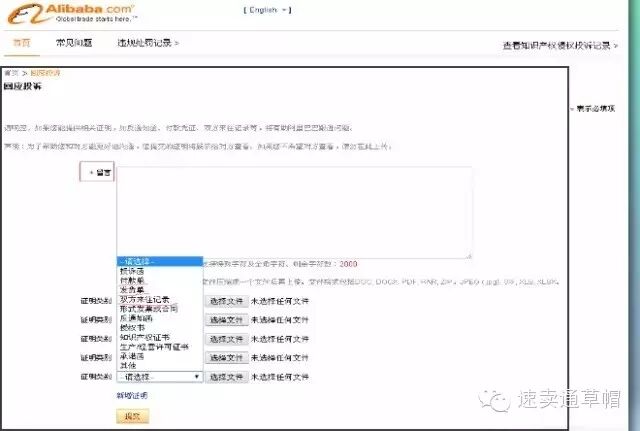Choose 授权书 from the dropdown list
640x431 pixels.
pyautogui.click(x=160, y=327)
